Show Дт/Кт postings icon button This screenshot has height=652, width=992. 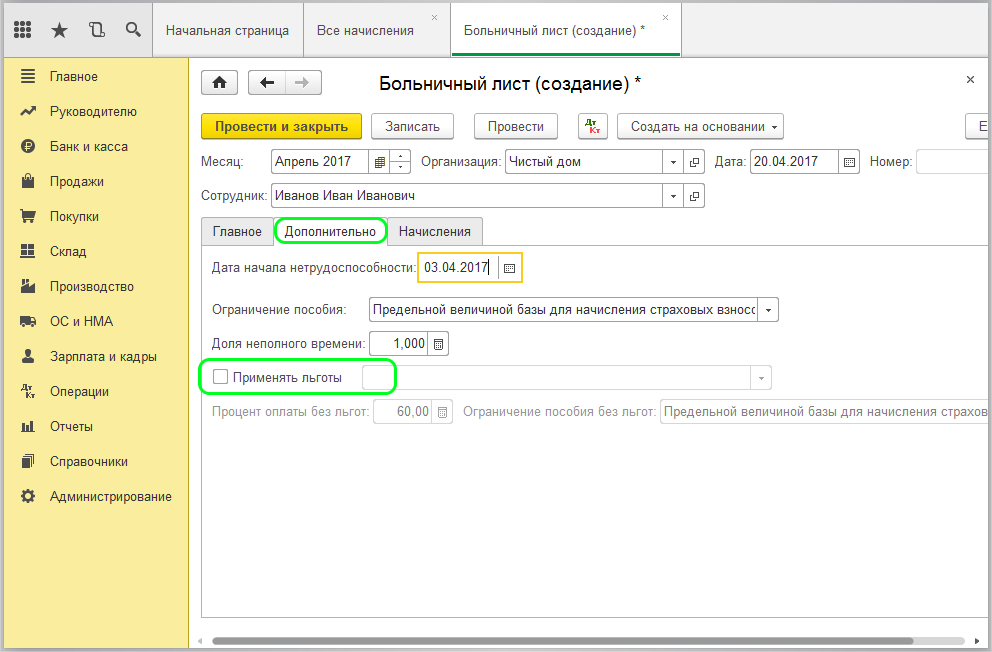coord(593,127)
